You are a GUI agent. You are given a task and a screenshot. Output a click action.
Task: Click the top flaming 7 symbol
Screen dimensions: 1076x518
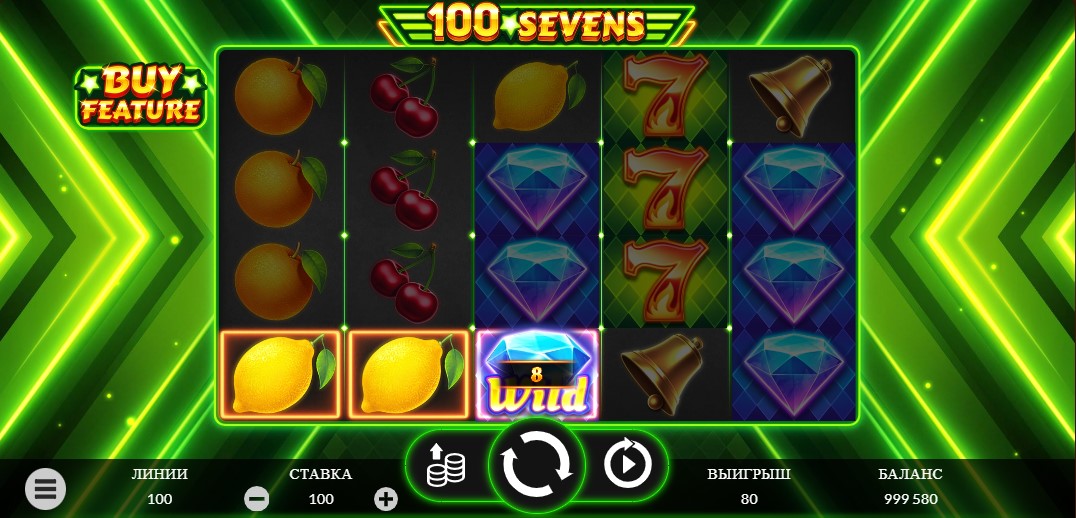665,95
